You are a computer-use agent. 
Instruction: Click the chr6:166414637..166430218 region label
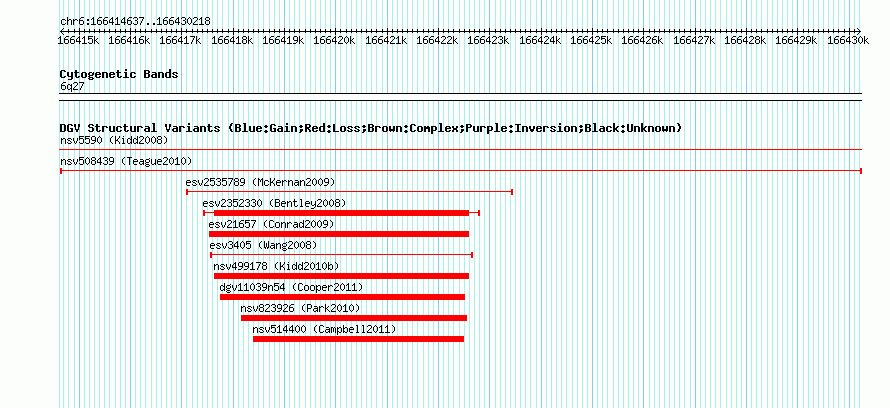[135, 22]
